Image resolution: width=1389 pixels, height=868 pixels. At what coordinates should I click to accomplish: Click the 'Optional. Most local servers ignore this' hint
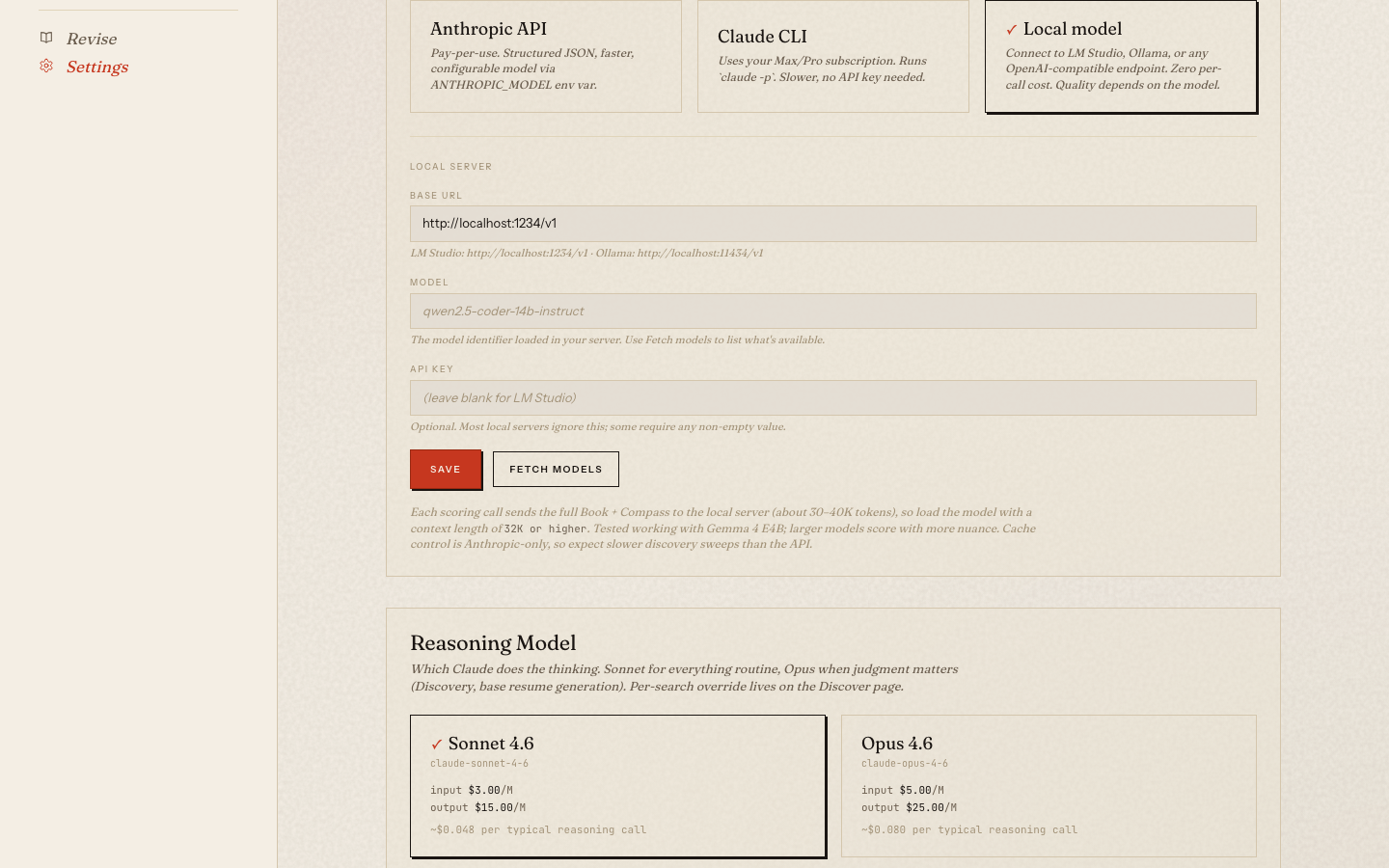(x=598, y=426)
